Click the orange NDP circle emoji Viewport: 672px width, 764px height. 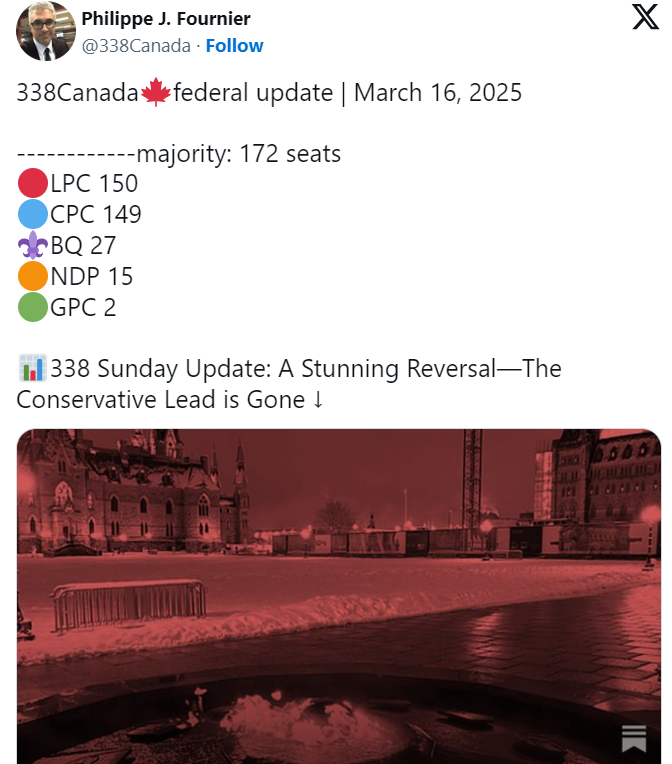click(x=33, y=276)
